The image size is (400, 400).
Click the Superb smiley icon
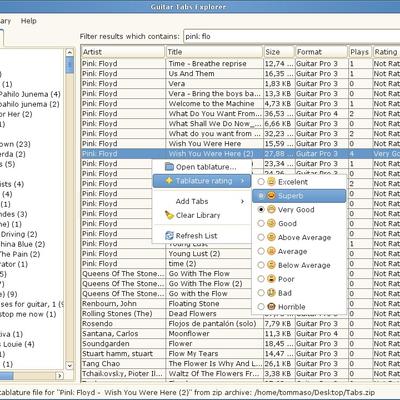[272, 196]
